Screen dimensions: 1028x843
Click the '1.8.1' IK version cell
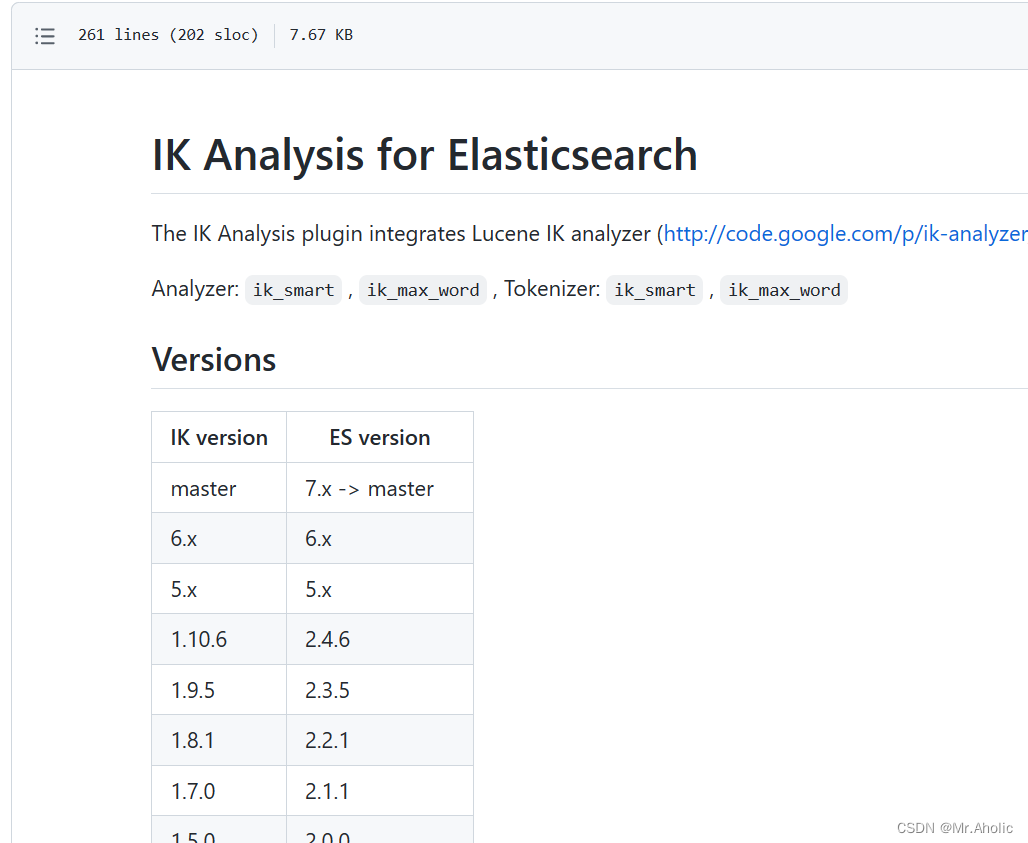[x=219, y=740]
